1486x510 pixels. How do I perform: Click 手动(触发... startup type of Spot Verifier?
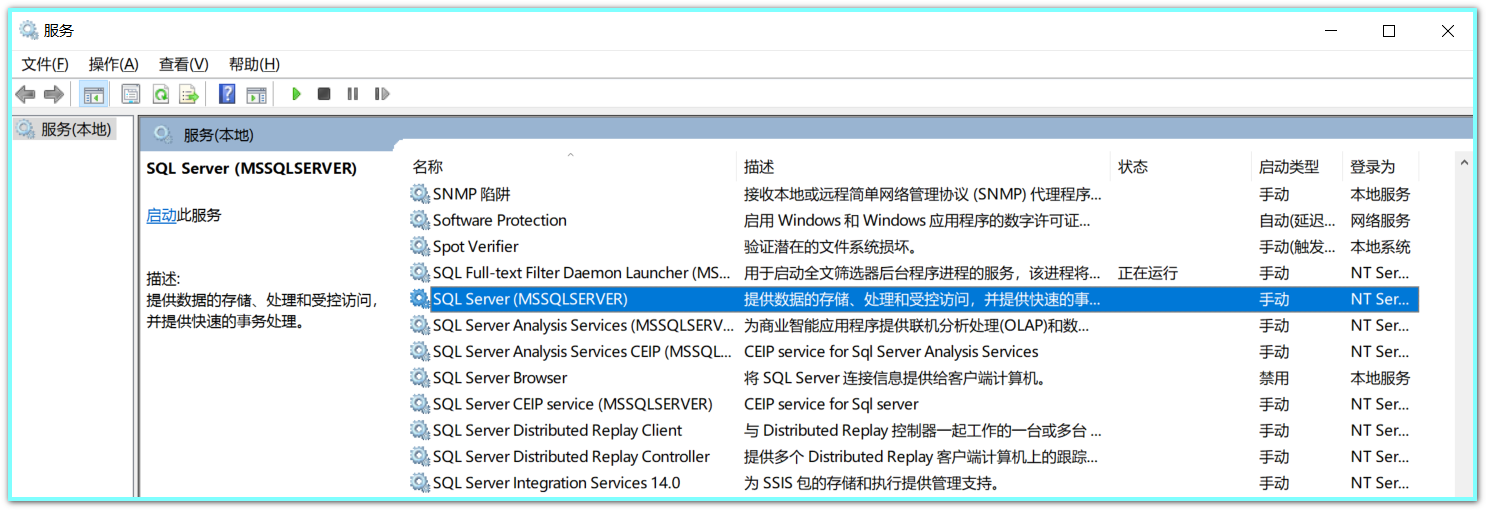(1297, 246)
